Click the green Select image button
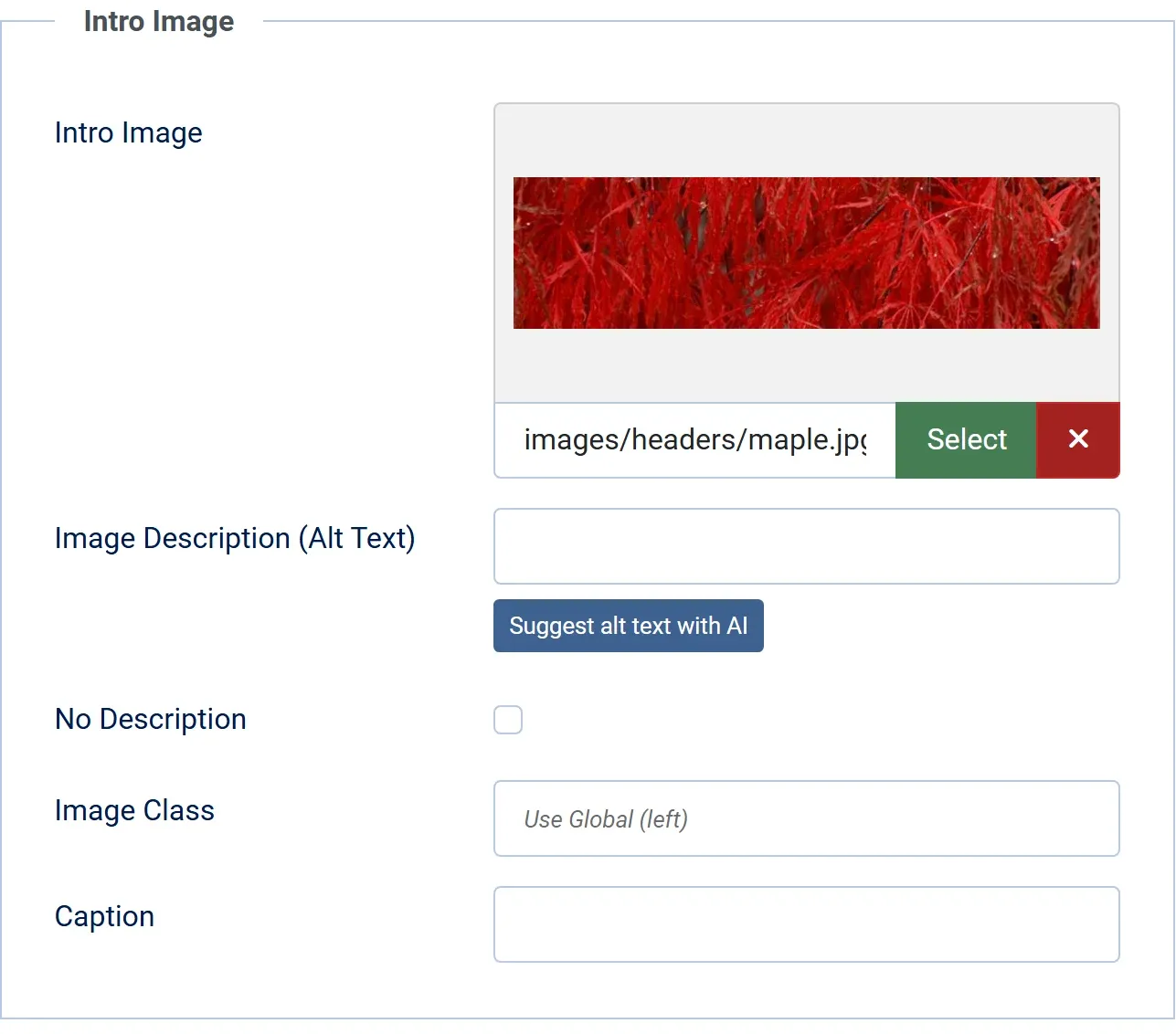Viewport: 1176px width, 1034px height. (x=966, y=439)
